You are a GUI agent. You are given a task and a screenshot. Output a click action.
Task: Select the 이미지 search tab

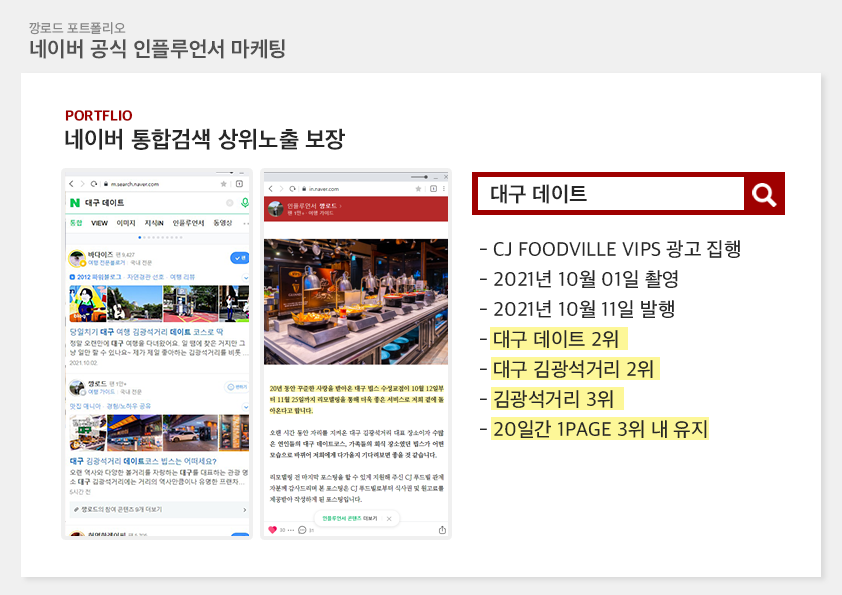tap(126, 223)
